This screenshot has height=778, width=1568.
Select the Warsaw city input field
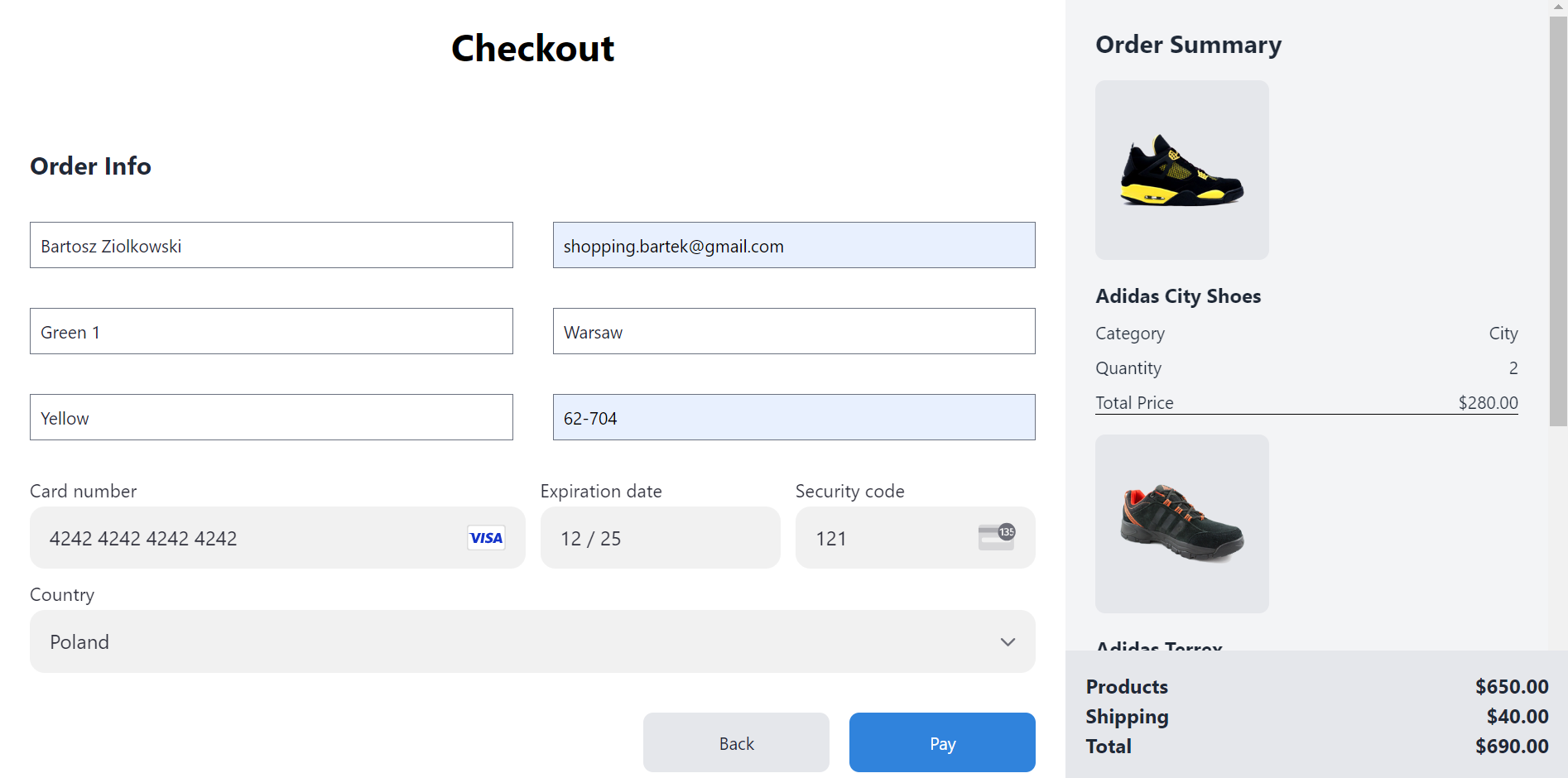tap(793, 332)
